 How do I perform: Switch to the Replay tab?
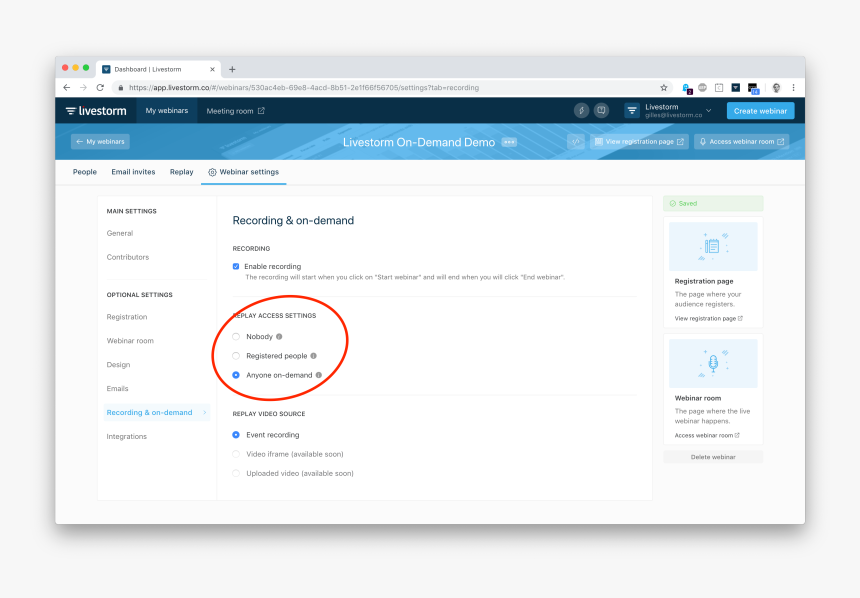pos(182,172)
